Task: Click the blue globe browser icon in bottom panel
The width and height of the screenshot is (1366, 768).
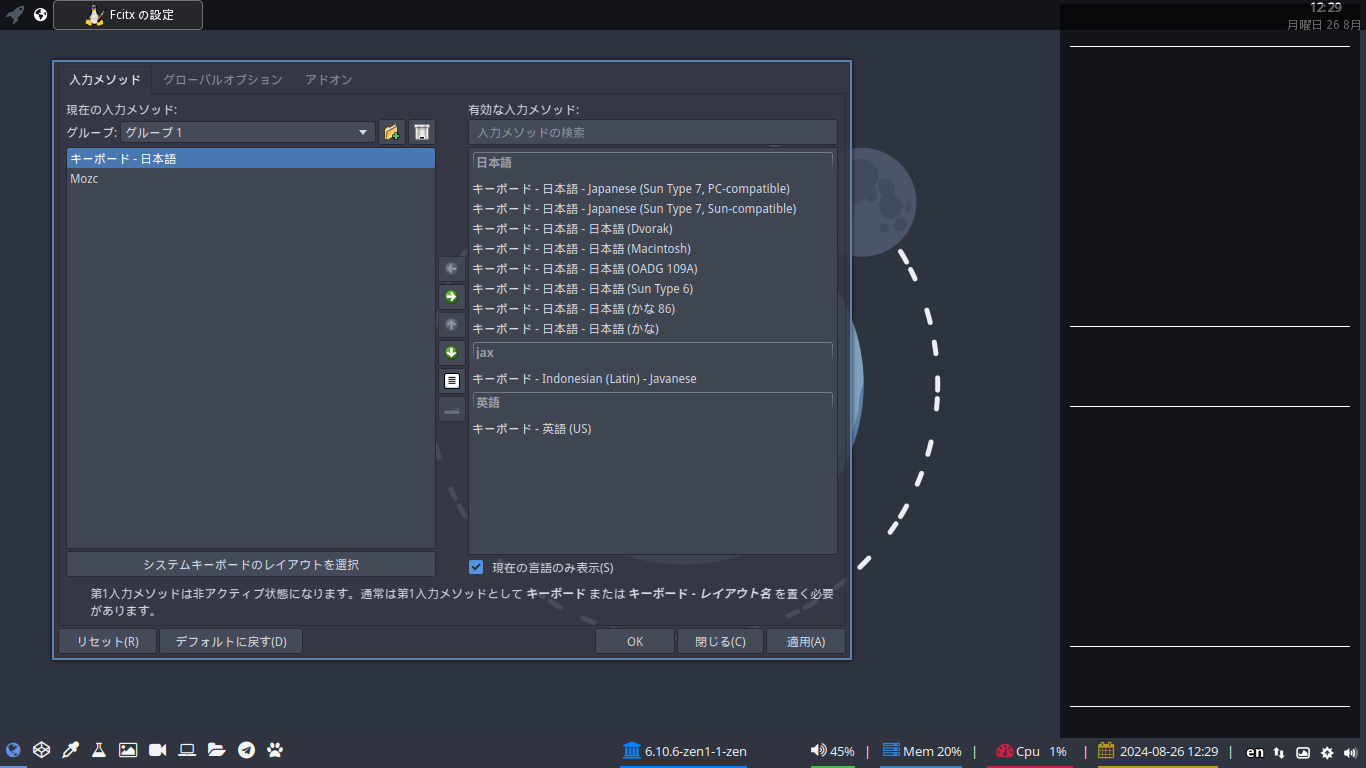Action: [x=13, y=750]
